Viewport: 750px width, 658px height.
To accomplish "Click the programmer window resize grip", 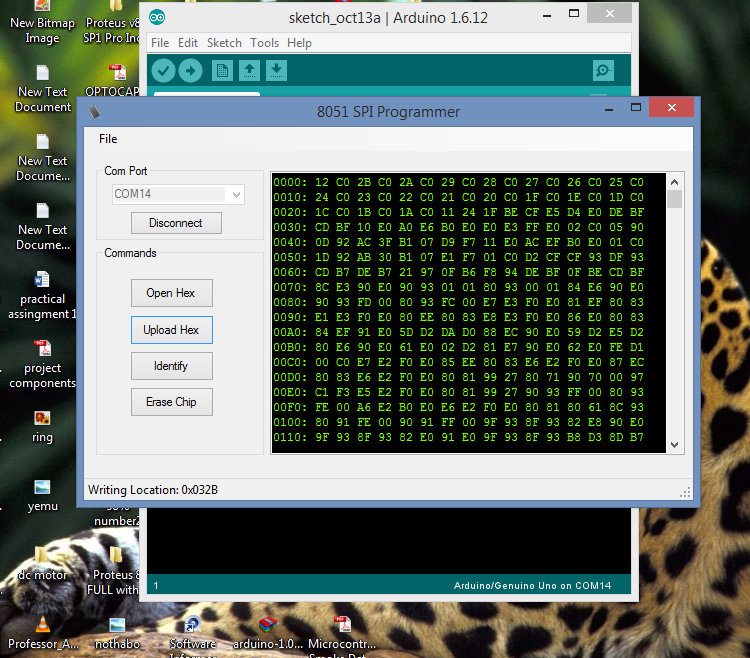I will coord(685,493).
